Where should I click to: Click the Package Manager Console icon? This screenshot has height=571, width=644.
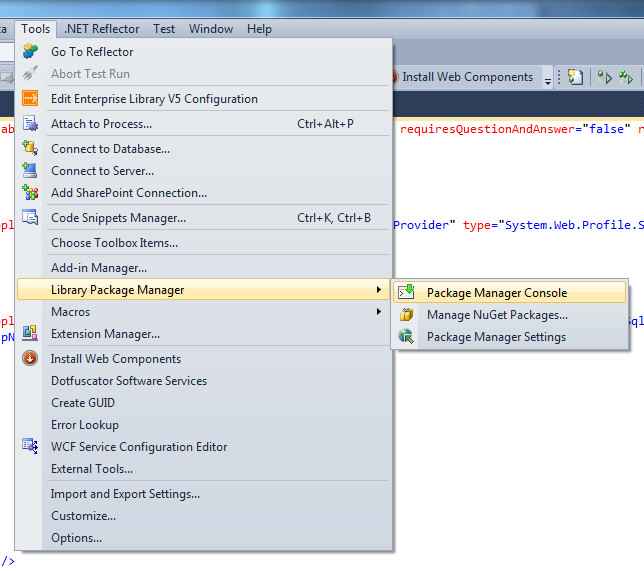pyautogui.click(x=406, y=292)
